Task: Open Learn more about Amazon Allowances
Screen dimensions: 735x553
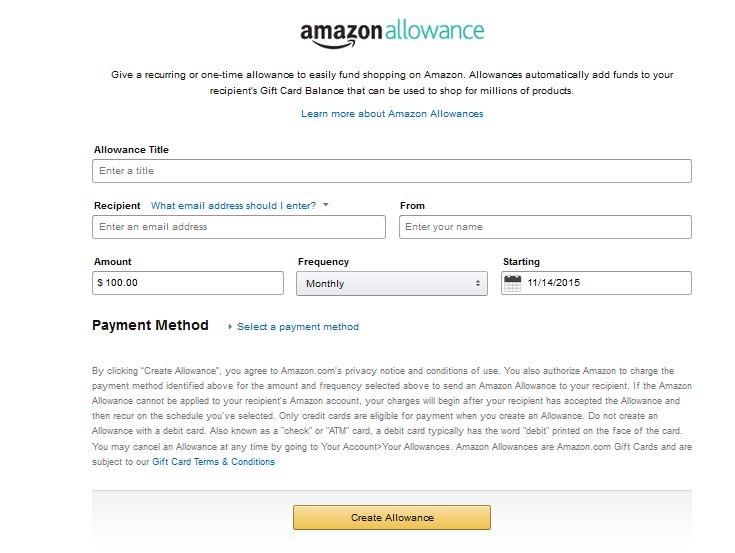Action: 392,114
